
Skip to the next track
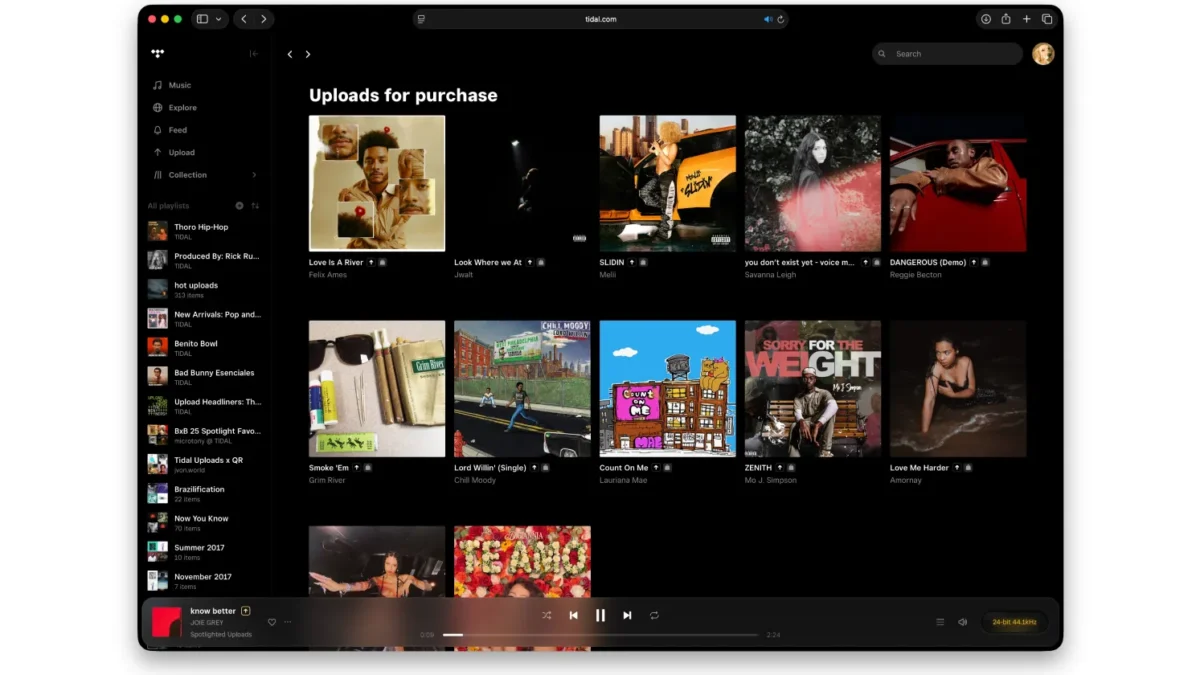627,616
